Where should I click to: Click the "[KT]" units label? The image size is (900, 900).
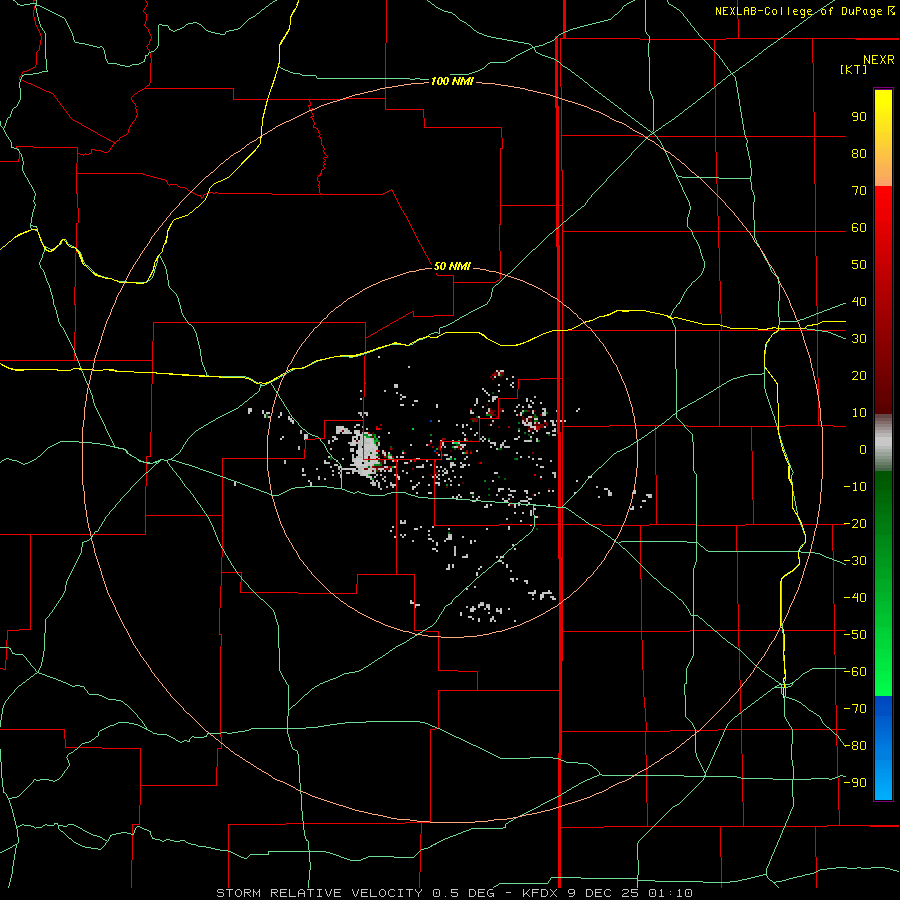pyautogui.click(x=853, y=69)
